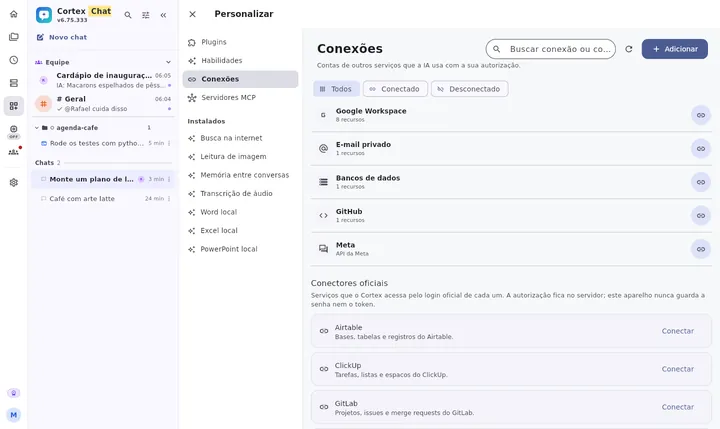This screenshot has width=720, height=429.
Task: Connect the ClickUp connector
Action: click(677, 369)
